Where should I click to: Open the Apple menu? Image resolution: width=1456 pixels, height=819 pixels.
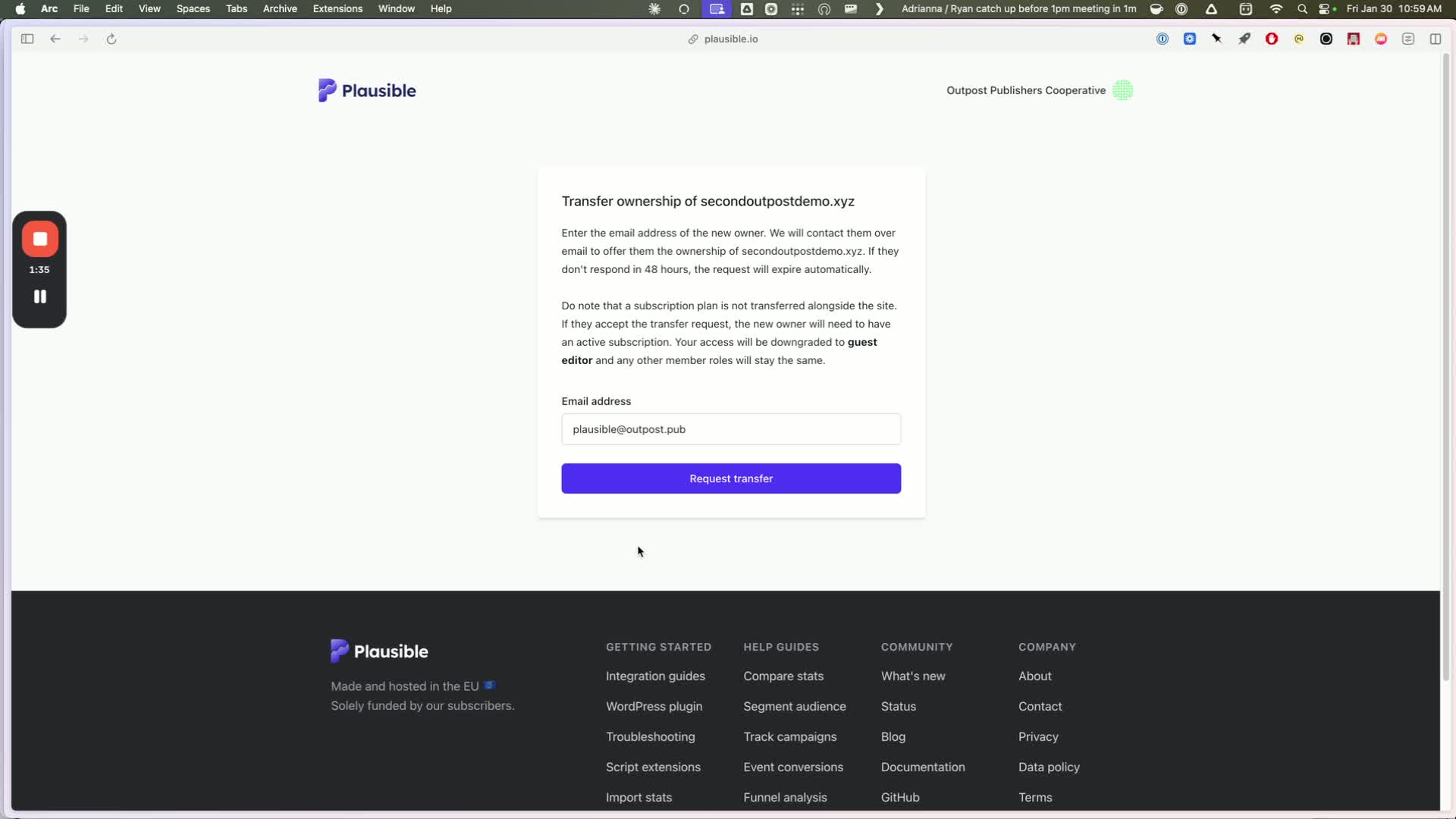coord(20,9)
